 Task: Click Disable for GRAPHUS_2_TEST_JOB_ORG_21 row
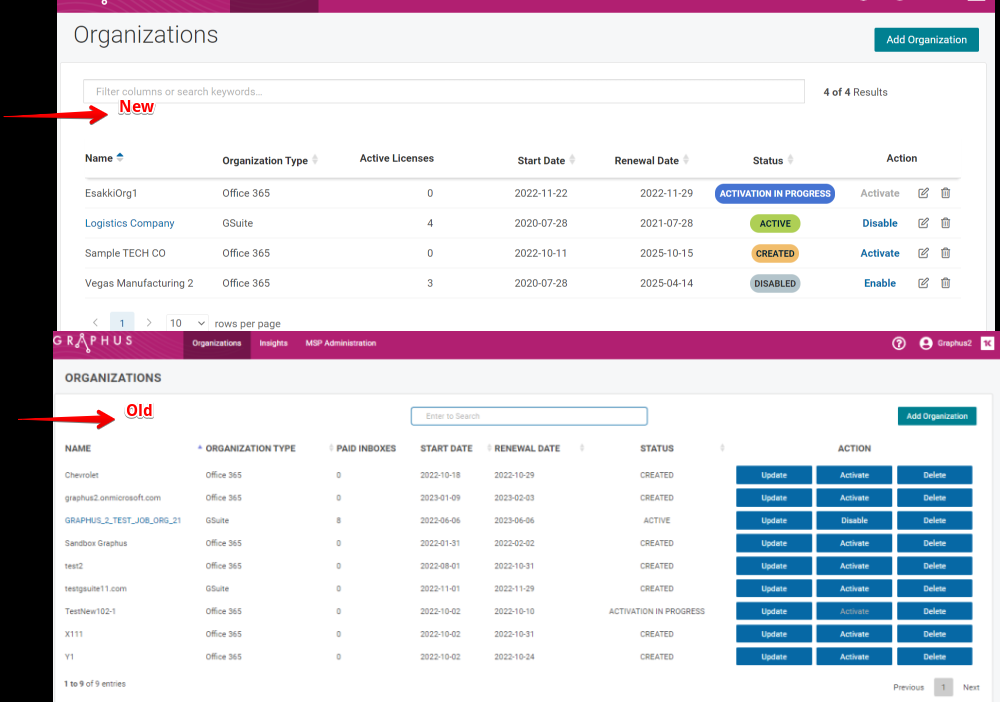[854, 520]
